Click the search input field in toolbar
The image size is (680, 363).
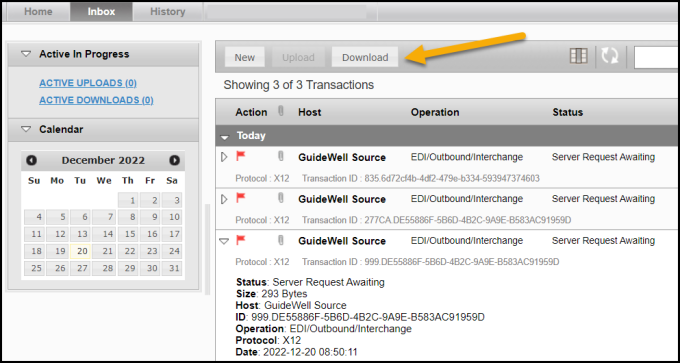point(657,57)
